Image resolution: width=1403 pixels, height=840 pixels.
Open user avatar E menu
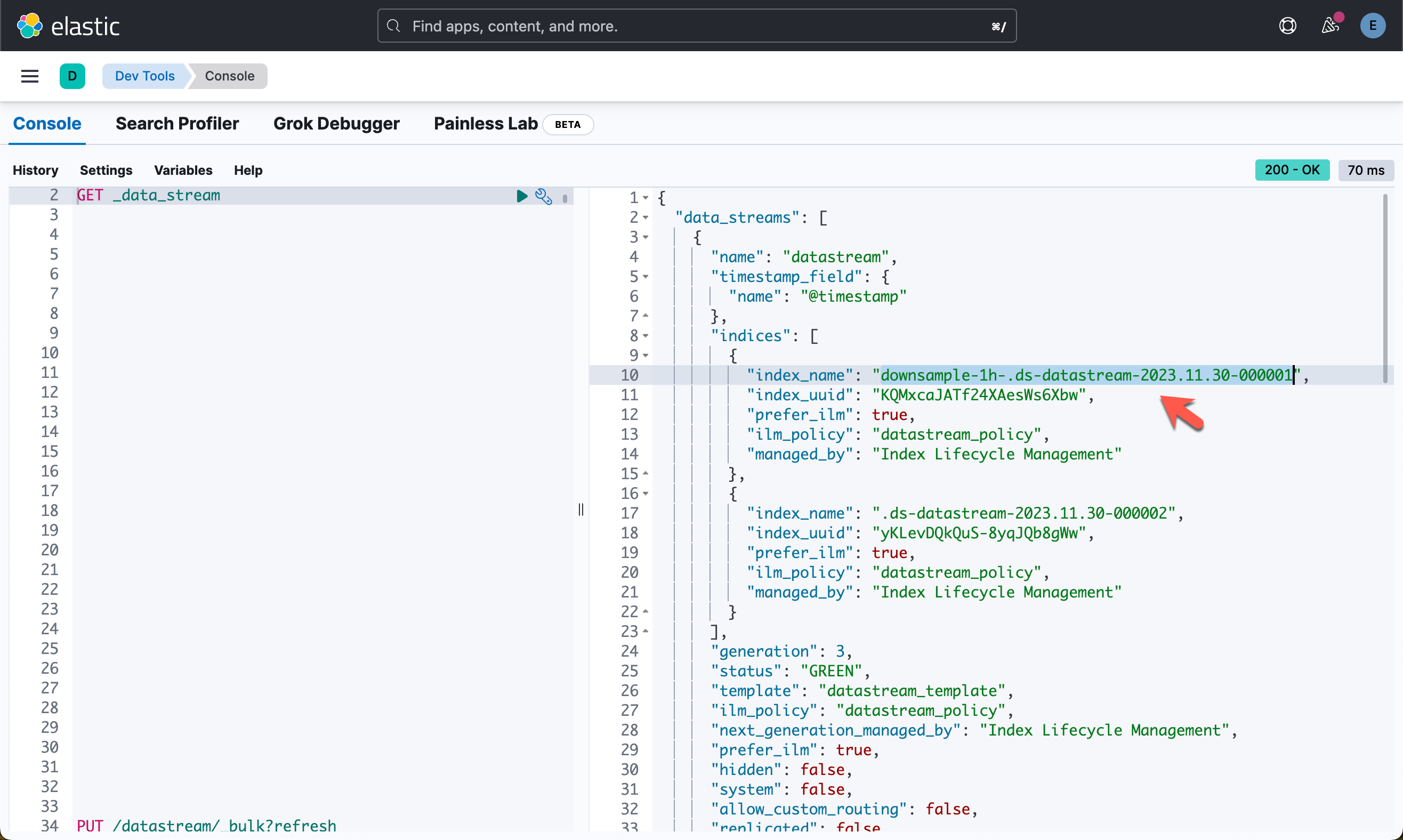point(1373,26)
